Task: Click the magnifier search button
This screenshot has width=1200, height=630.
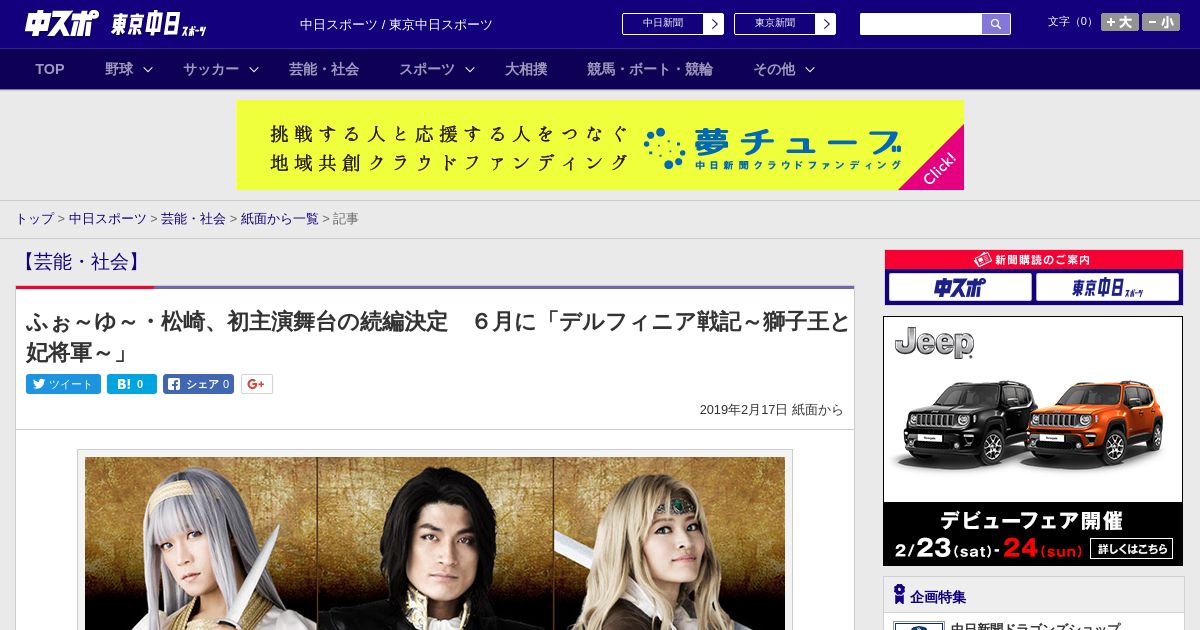Action: pos(996,24)
